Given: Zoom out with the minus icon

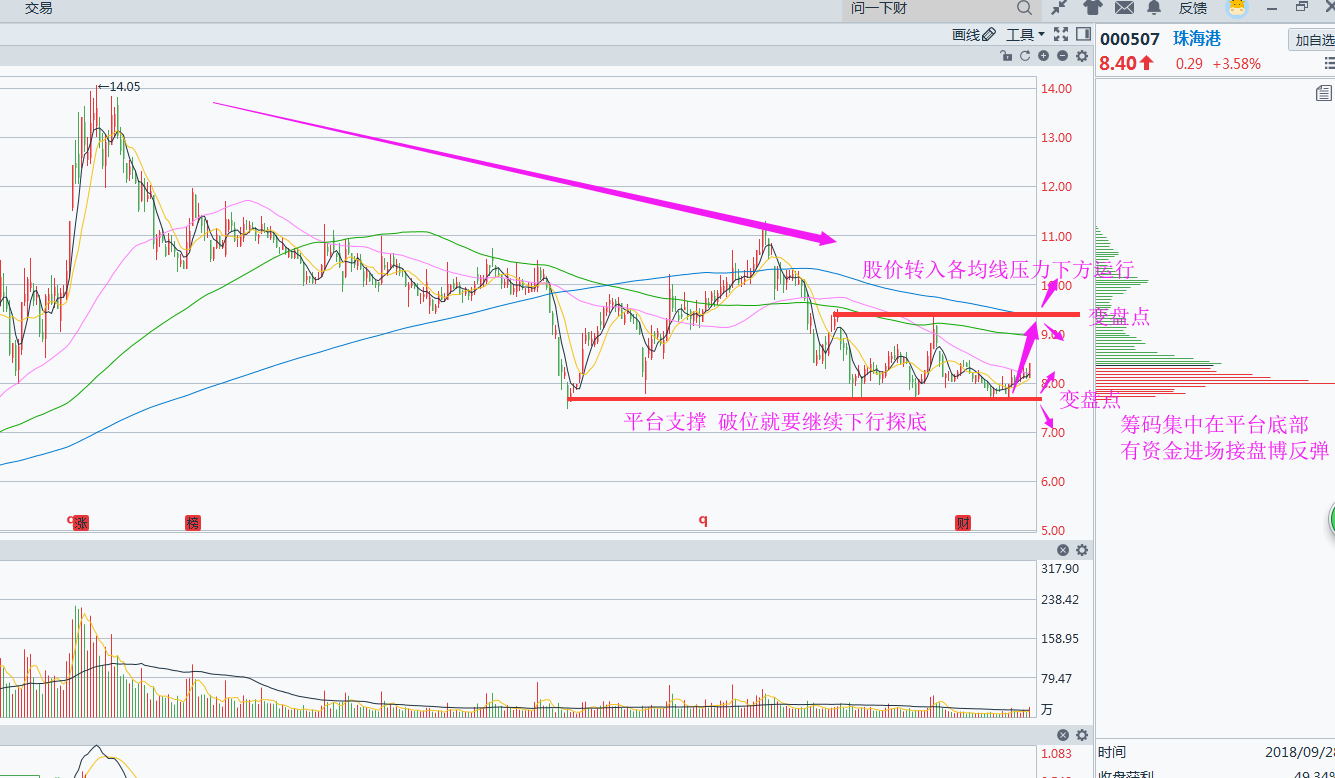Looking at the screenshot, I should (x=1062, y=56).
